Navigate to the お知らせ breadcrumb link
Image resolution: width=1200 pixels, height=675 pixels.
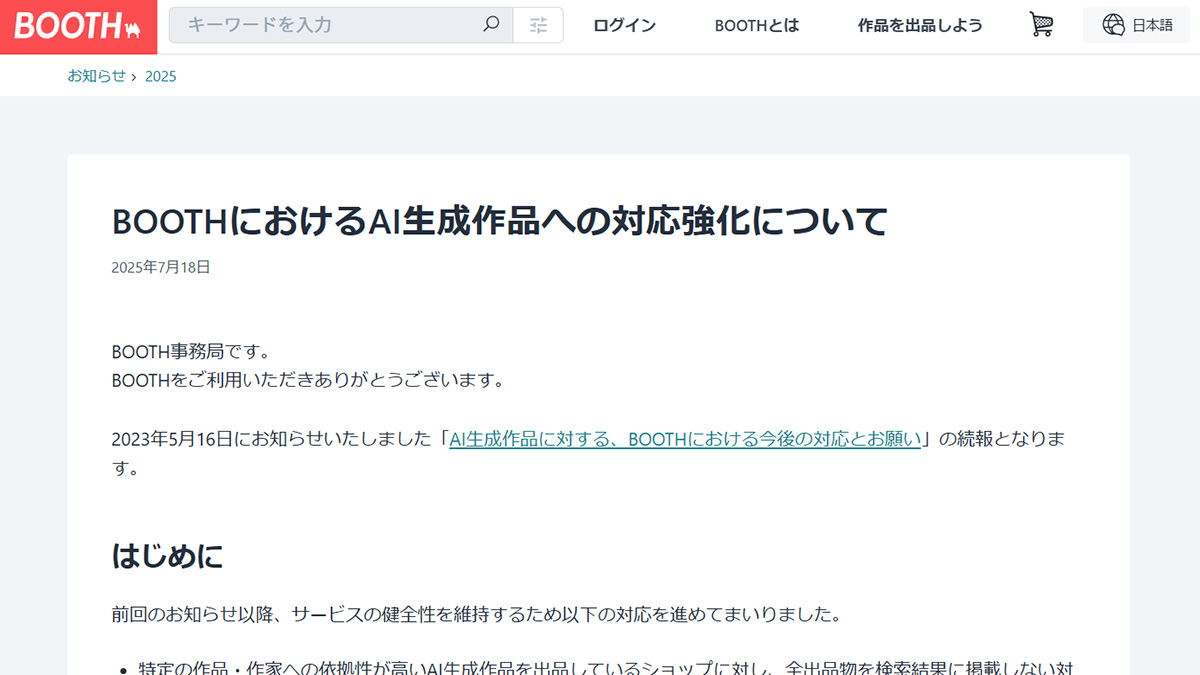(96, 75)
